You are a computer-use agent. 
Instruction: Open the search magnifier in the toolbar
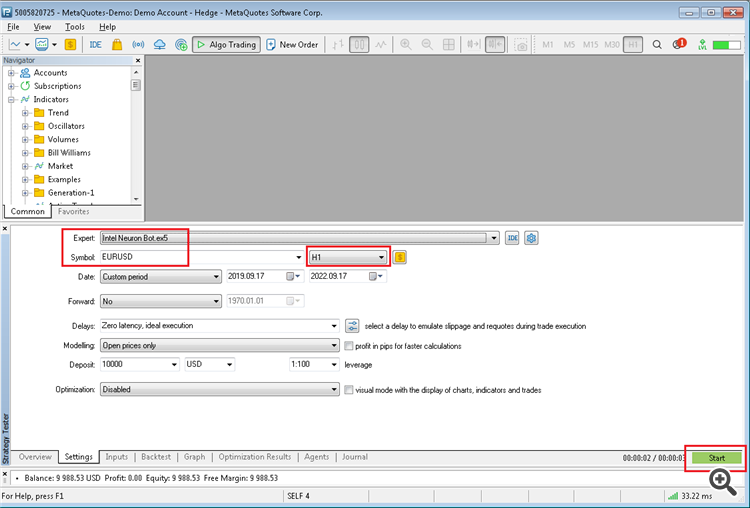click(x=657, y=44)
